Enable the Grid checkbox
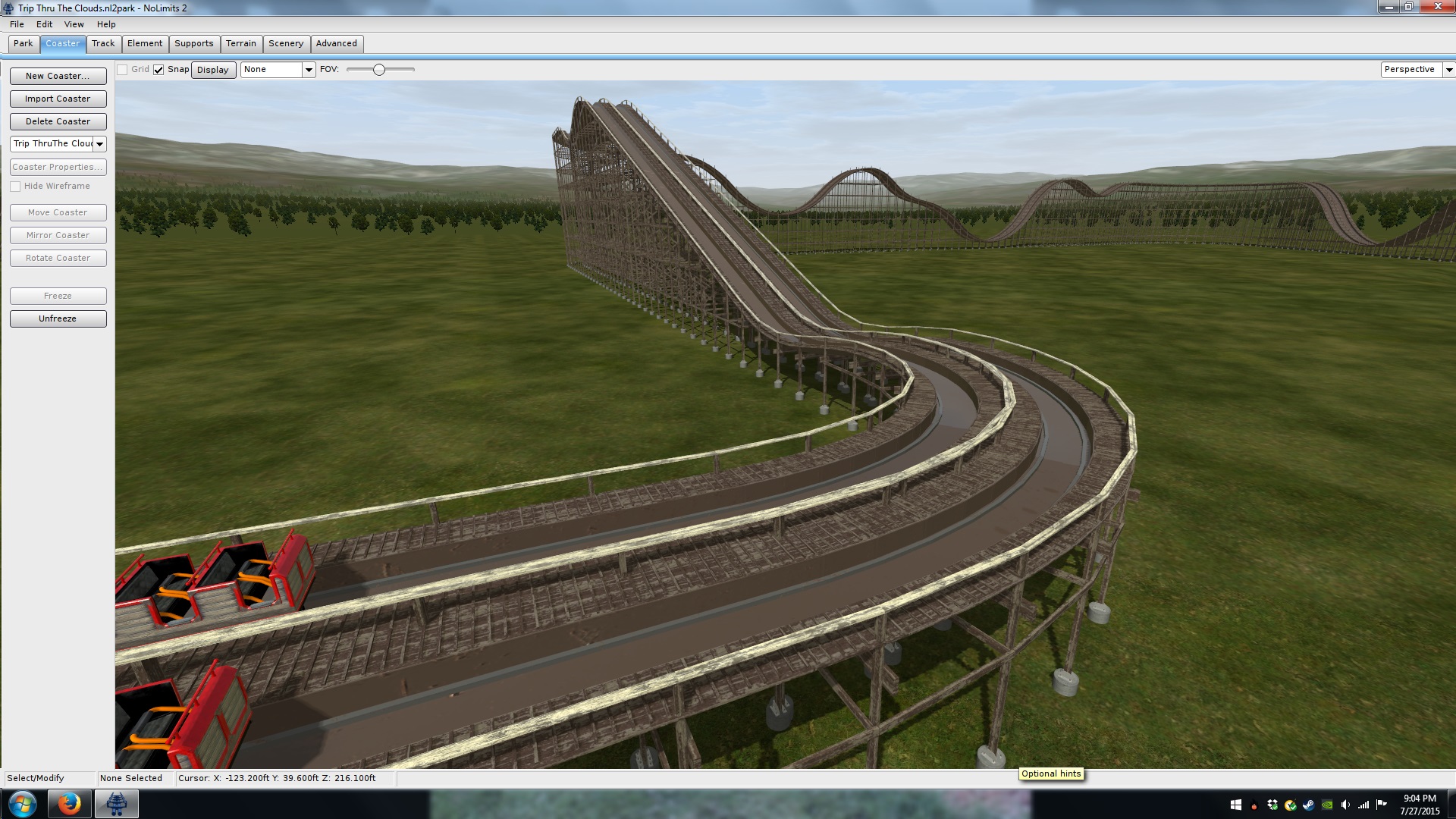 pos(122,70)
